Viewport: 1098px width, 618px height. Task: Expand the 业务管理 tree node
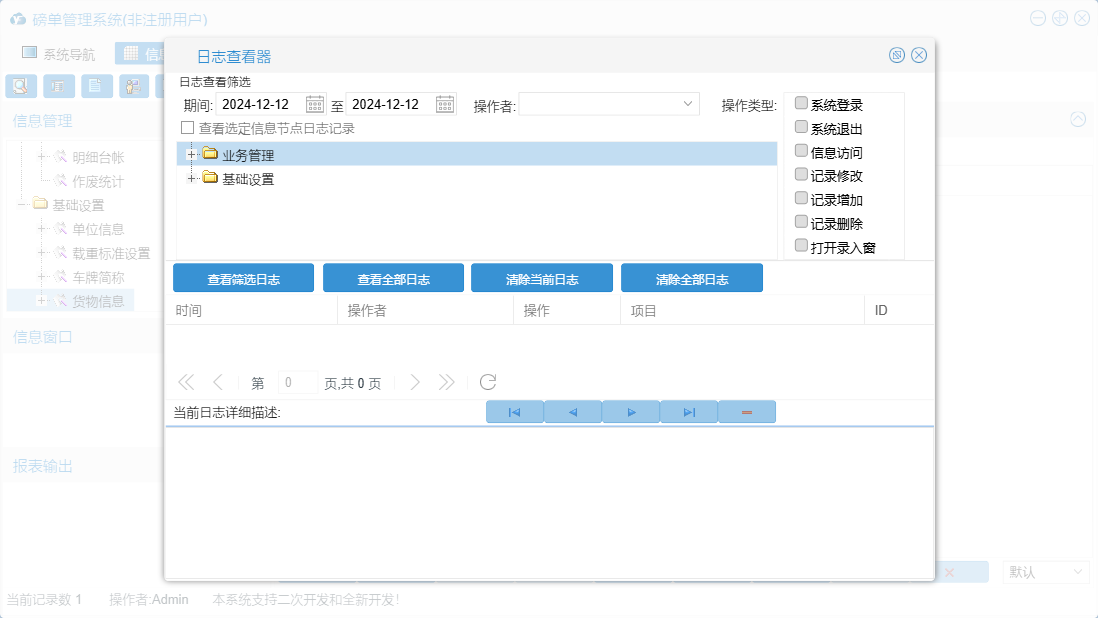pos(191,154)
